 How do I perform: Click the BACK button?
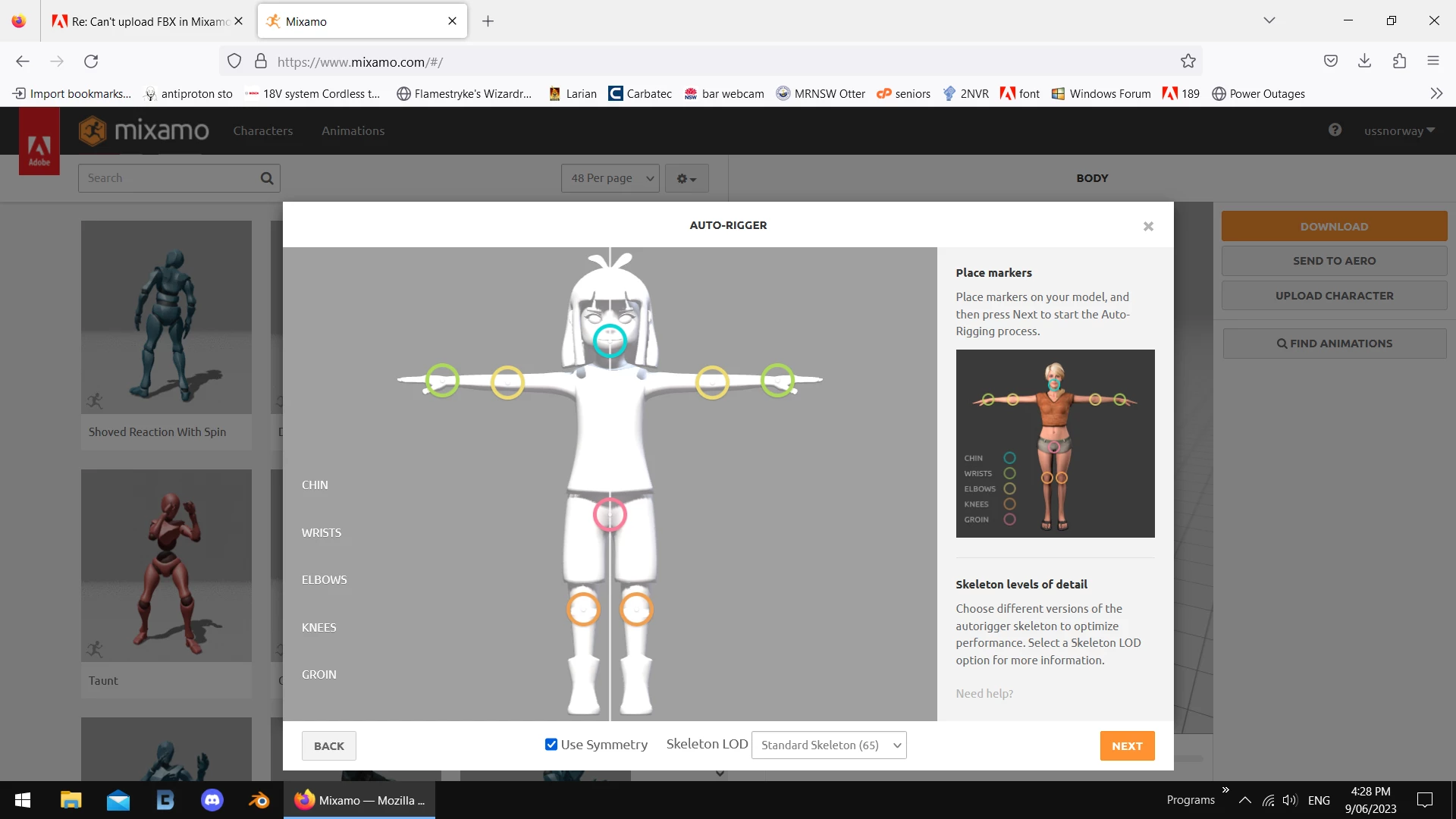328,745
